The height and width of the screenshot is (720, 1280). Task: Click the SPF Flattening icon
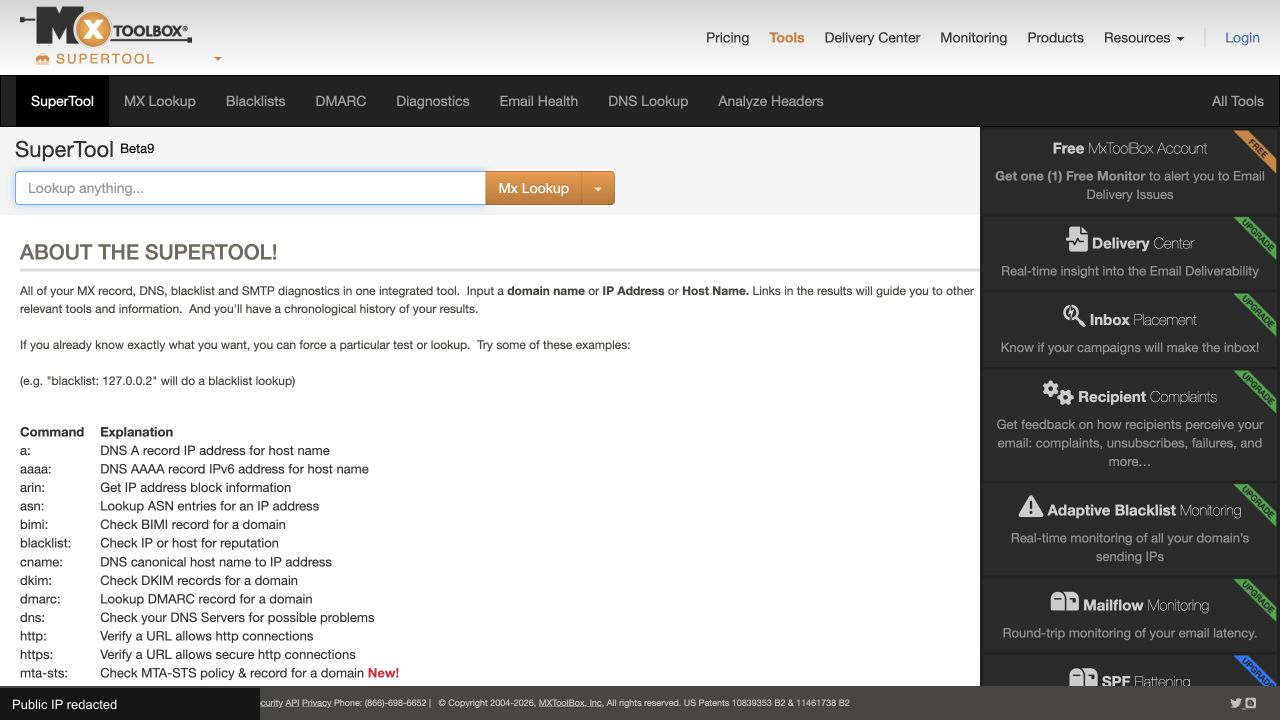[x=1083, y=678]
